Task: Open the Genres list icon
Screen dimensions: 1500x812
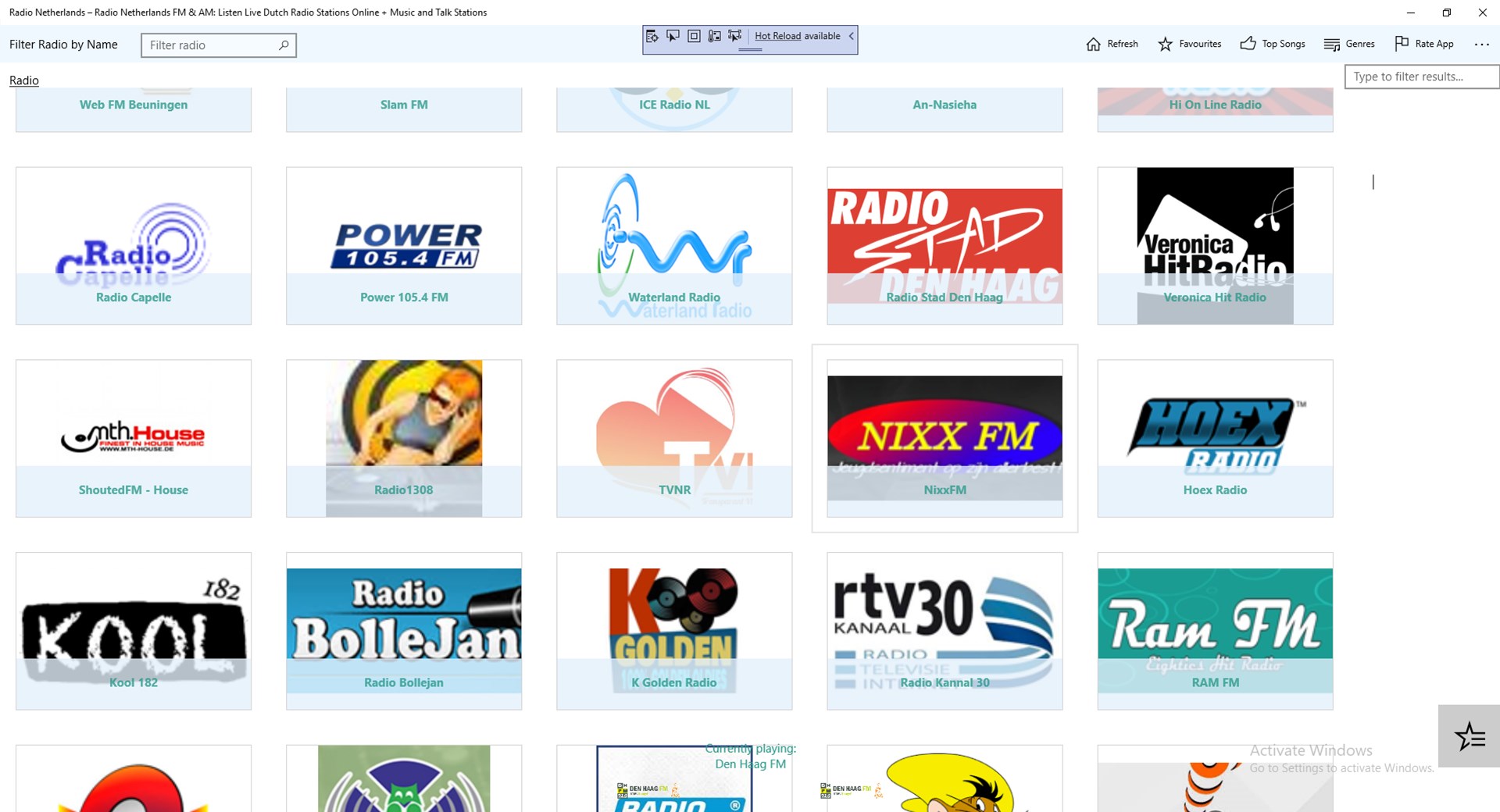Action: click(1331, 44)
